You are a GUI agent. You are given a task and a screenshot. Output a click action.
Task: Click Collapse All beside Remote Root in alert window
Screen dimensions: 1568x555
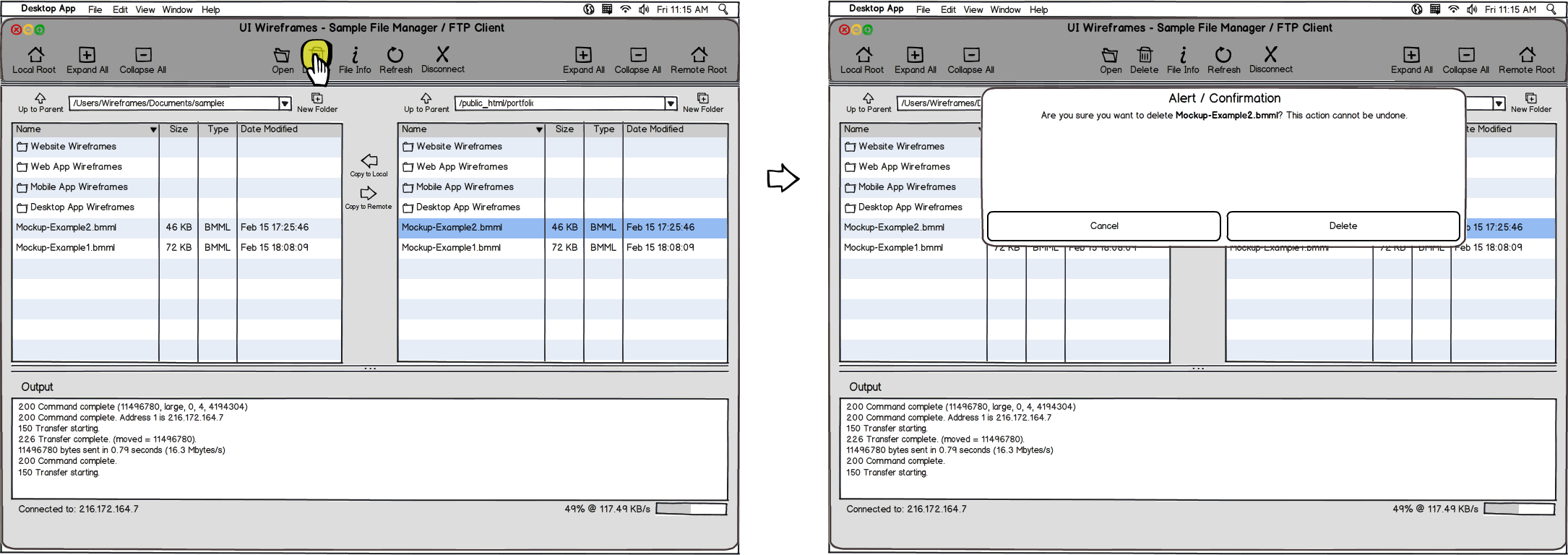(x=1466, y=55)
